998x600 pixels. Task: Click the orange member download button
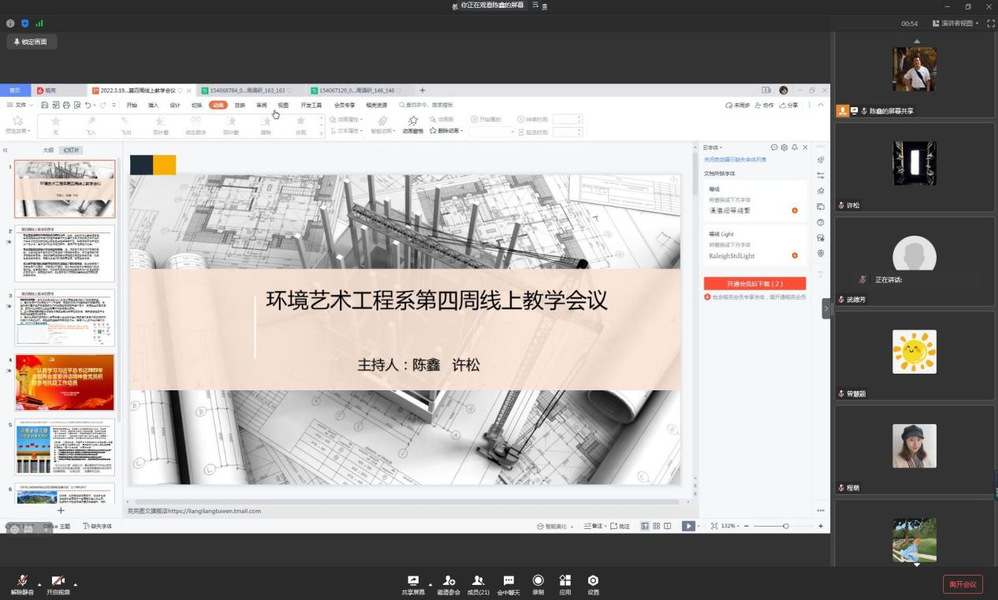pyautogui.click(x=754, y=284)
